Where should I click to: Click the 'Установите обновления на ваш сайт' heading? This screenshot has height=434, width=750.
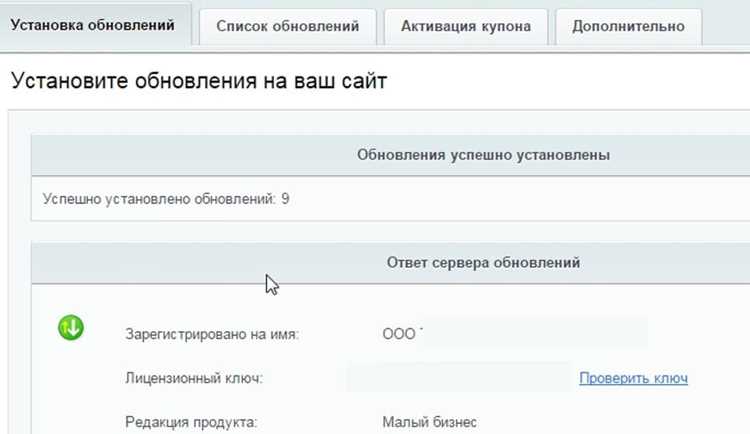[x=199, y=80]
